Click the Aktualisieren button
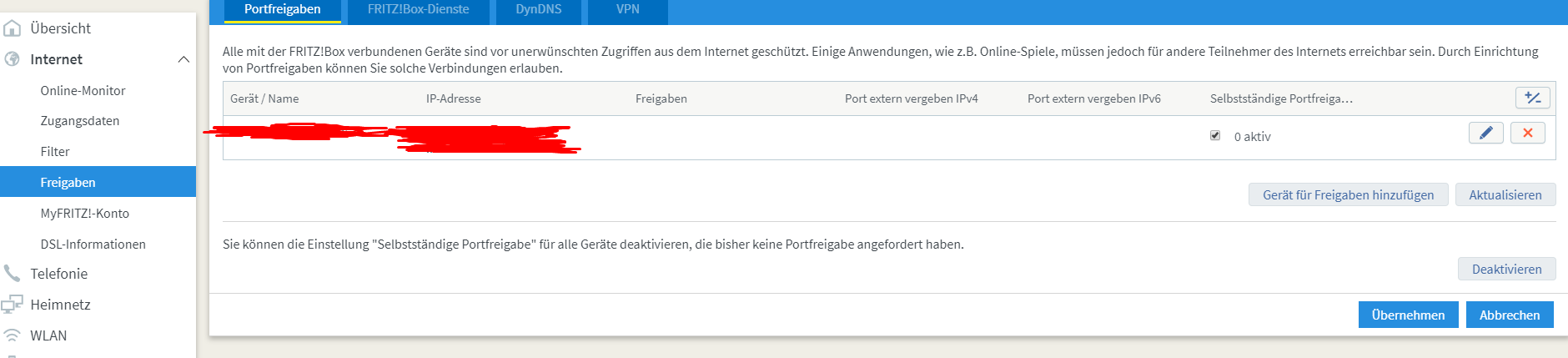Viewport: 1568px width, 358px height. [1505, 194]
